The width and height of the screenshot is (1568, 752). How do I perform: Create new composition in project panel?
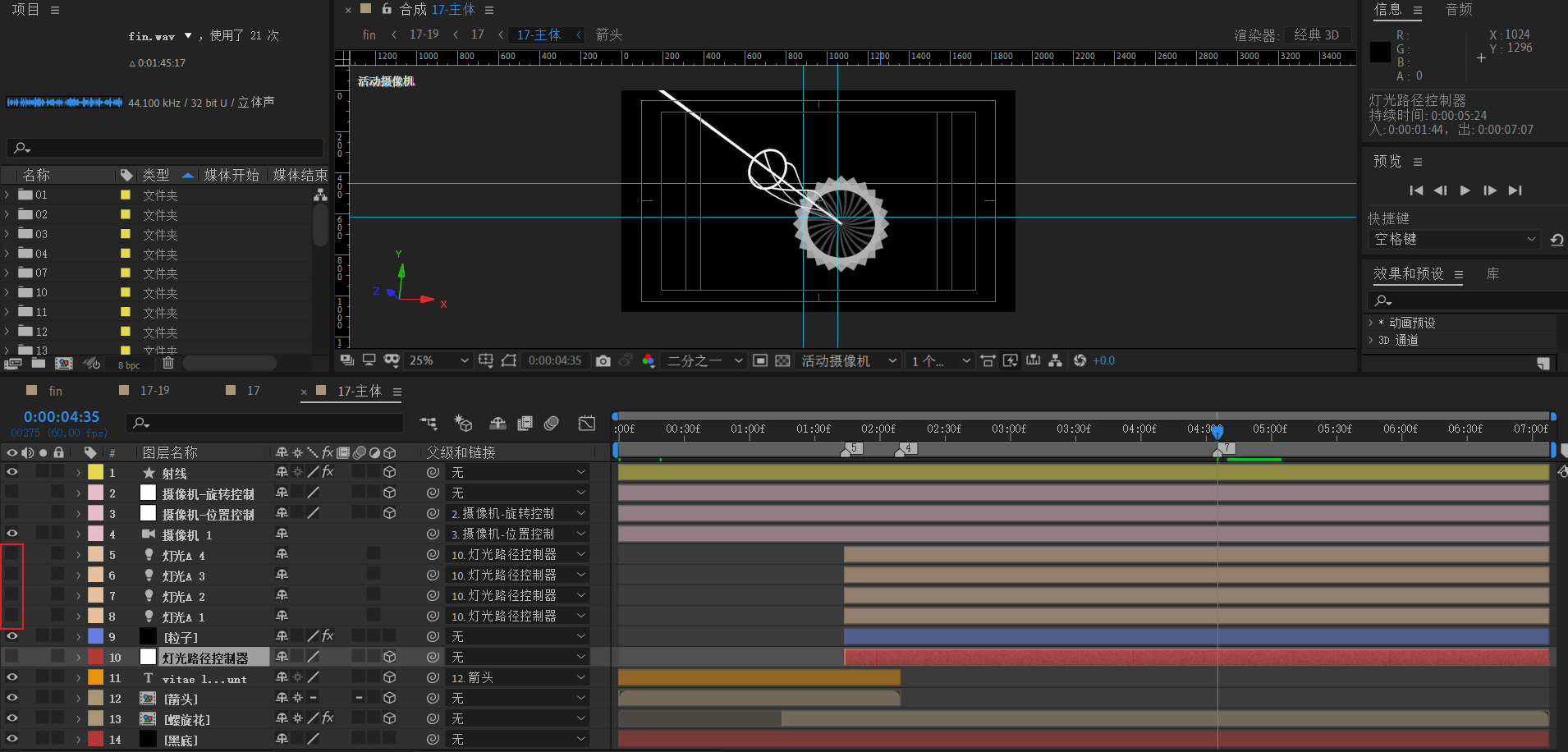coord(64,363)
